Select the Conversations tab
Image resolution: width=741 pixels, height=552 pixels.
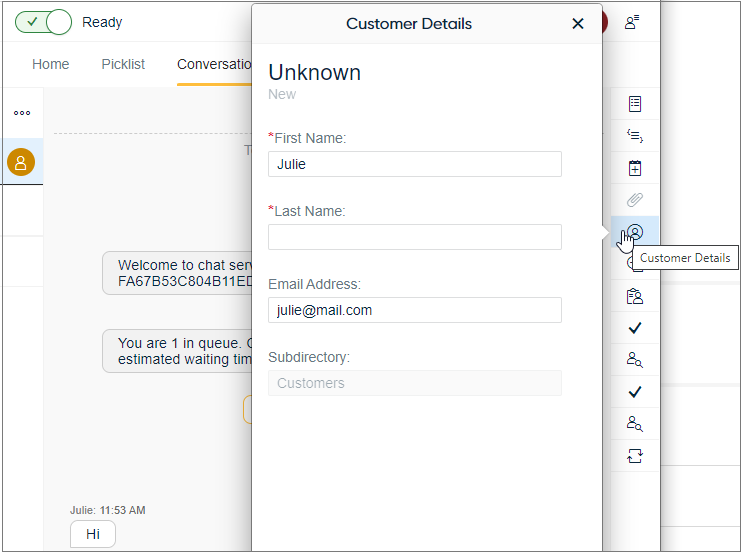[214, 64]
